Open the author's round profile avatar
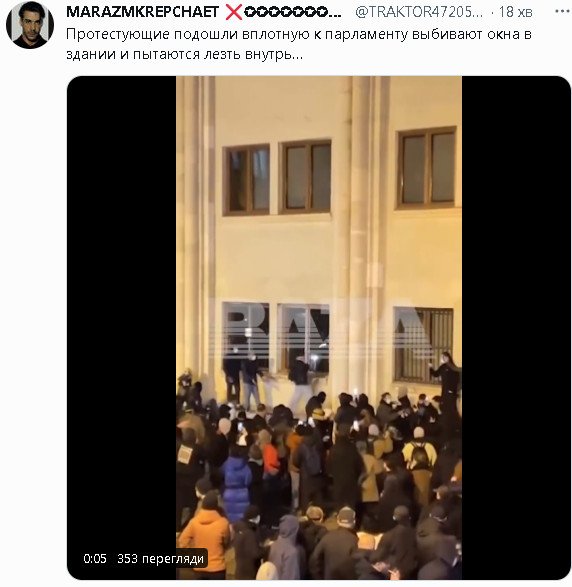572x587 pixels. point(30,25)
